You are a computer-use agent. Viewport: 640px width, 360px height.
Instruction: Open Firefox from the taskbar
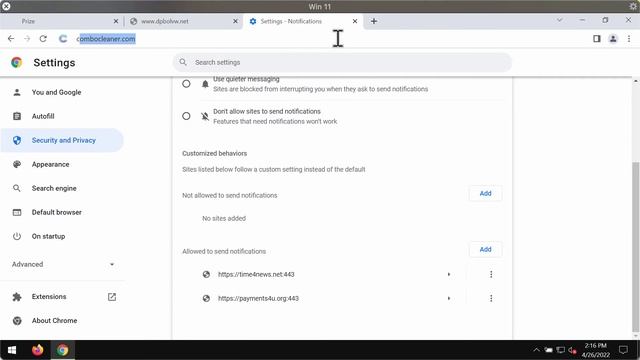[38, 350]
